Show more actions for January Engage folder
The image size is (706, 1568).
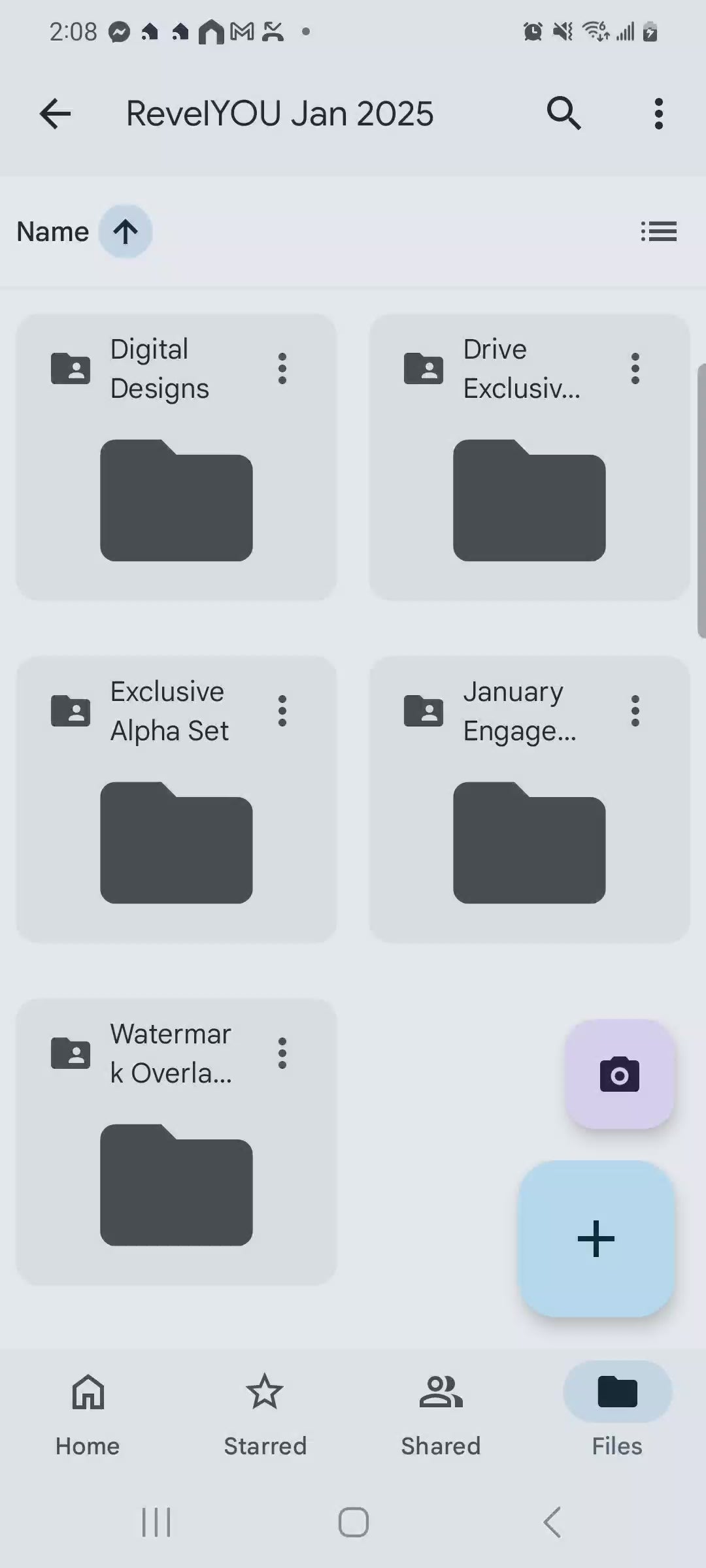tap(635, 711)
